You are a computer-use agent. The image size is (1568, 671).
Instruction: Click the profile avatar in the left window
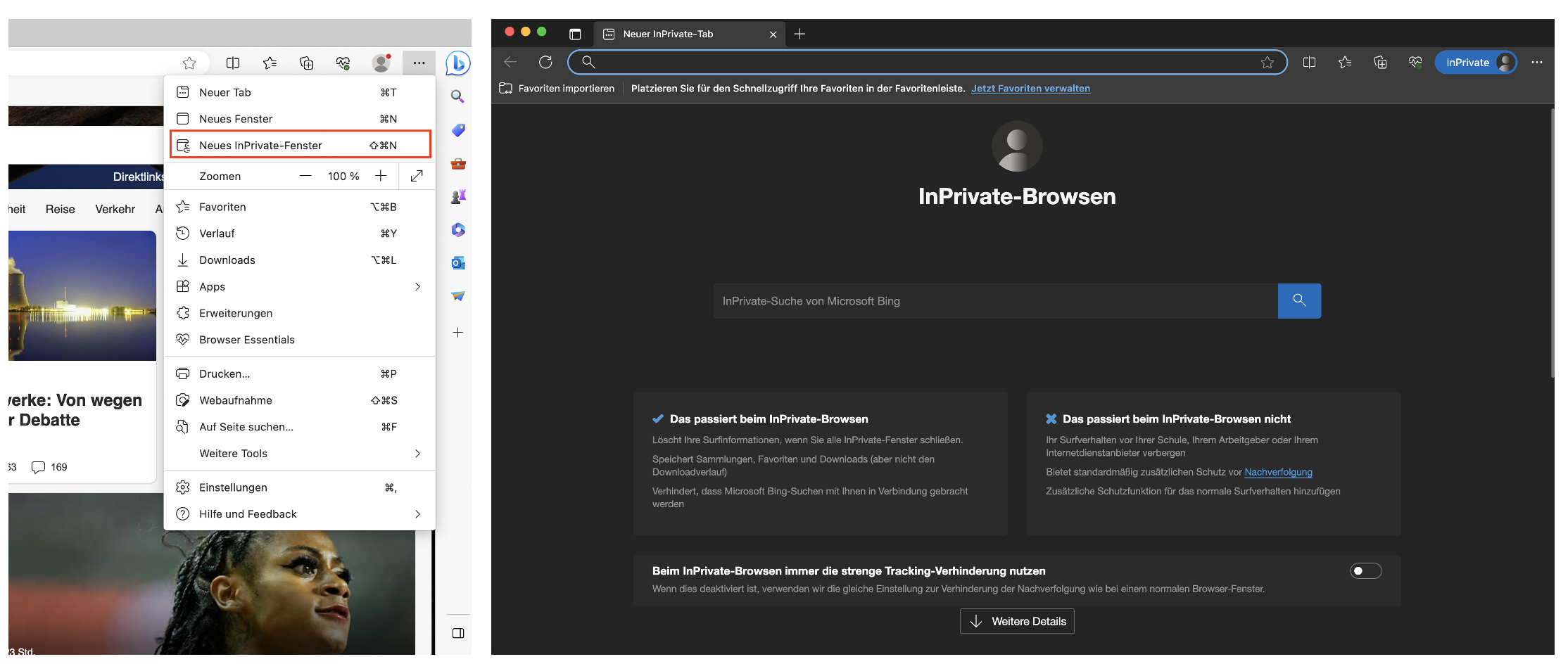(381, 63)
